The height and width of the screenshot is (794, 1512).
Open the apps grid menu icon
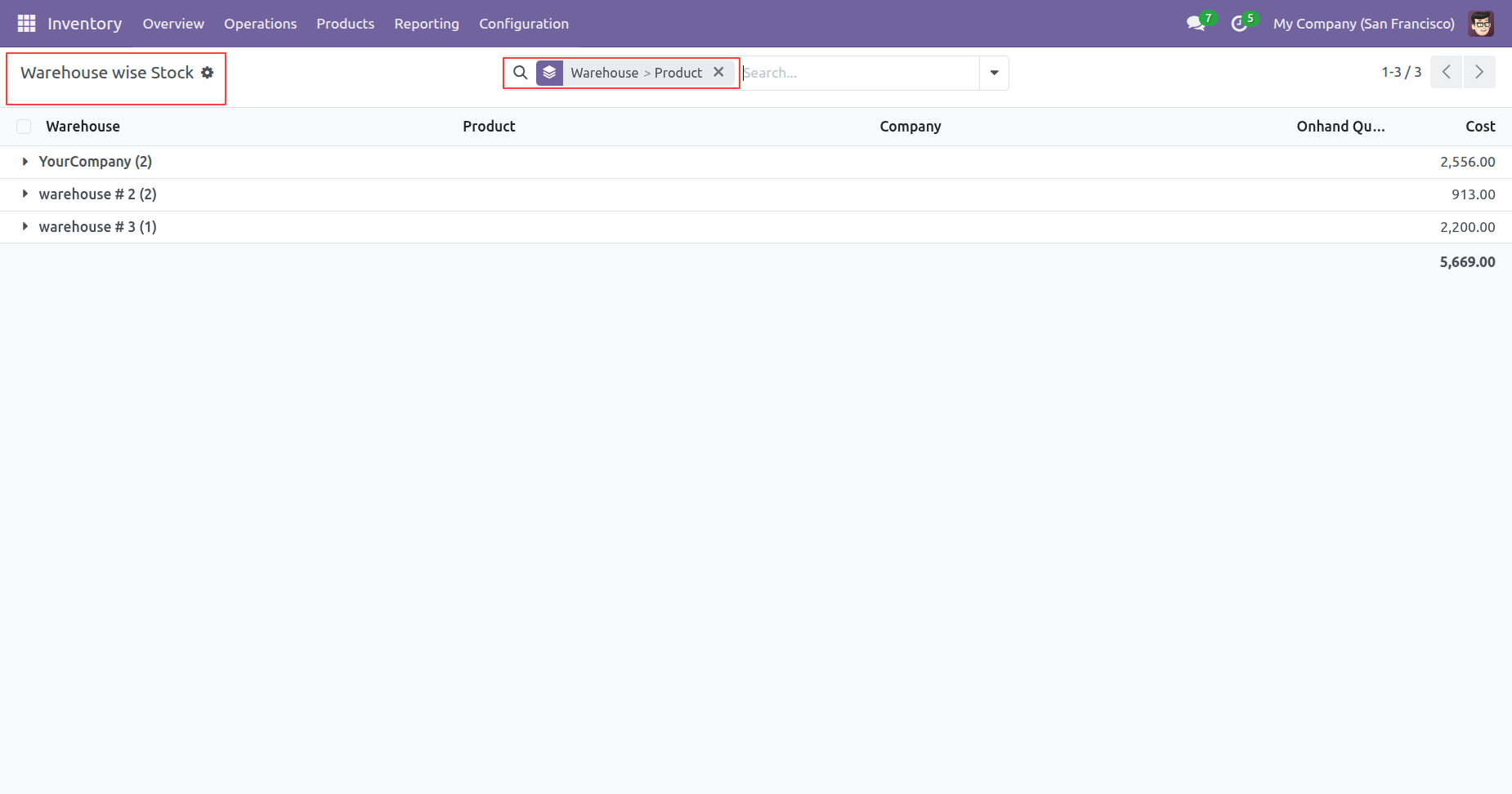coord(26,24)
